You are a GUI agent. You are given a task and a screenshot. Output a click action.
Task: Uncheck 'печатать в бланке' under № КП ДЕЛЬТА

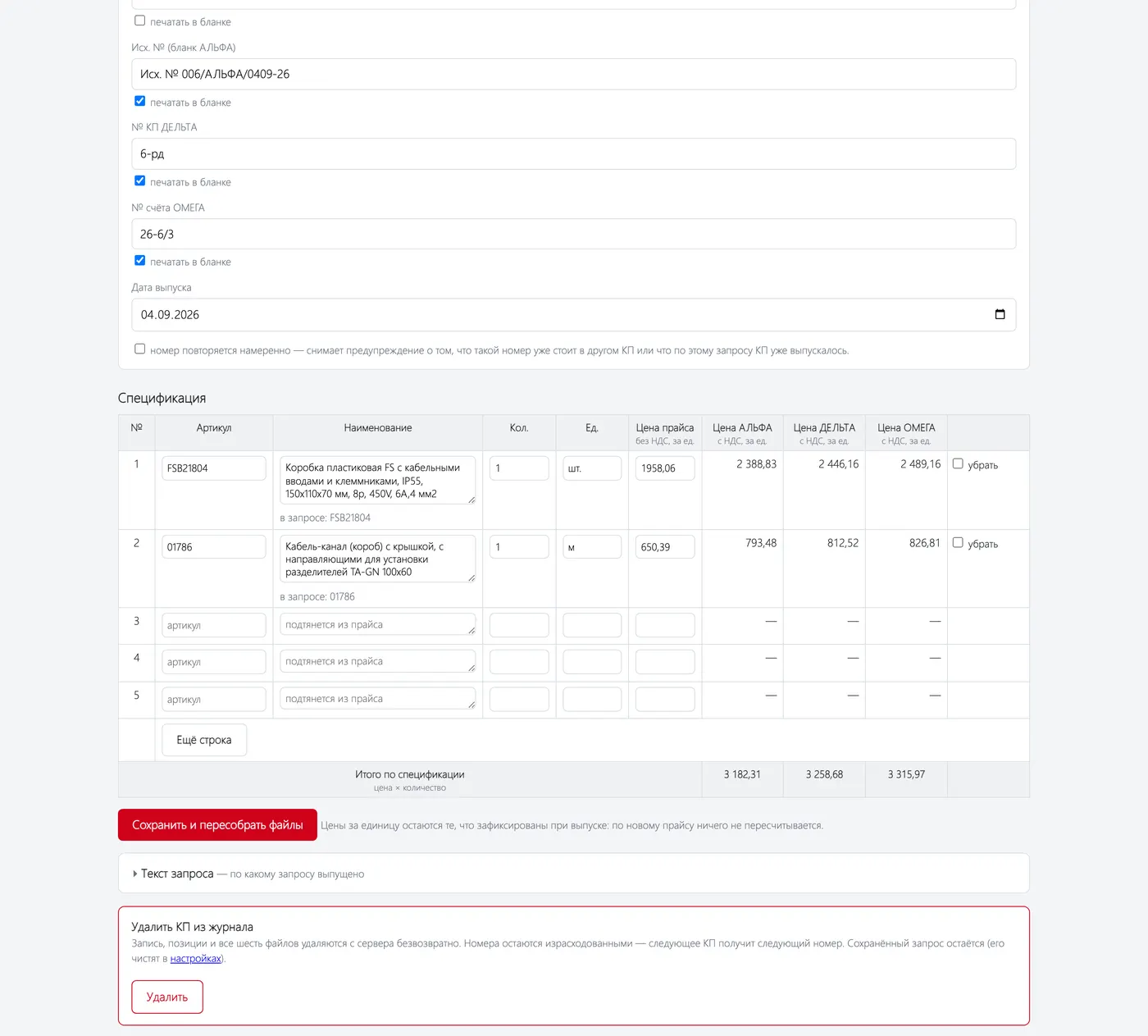pos(140,180)
